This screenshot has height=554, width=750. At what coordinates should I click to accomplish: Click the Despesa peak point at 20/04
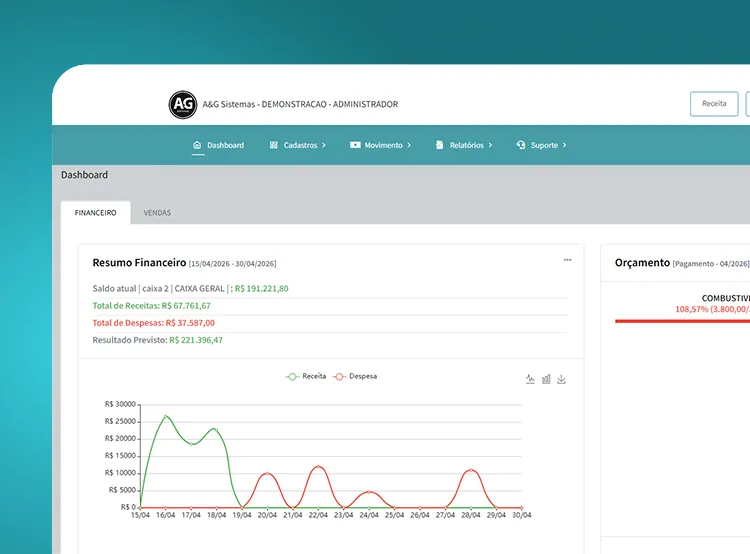tap(267, 474)
